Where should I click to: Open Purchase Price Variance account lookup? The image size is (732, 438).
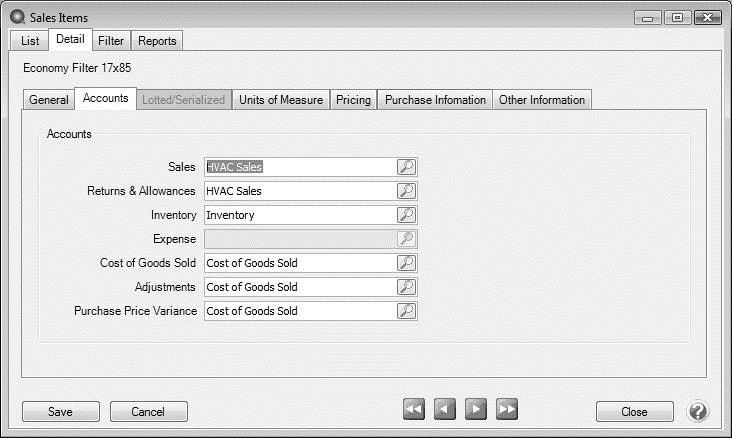[406, 311]
